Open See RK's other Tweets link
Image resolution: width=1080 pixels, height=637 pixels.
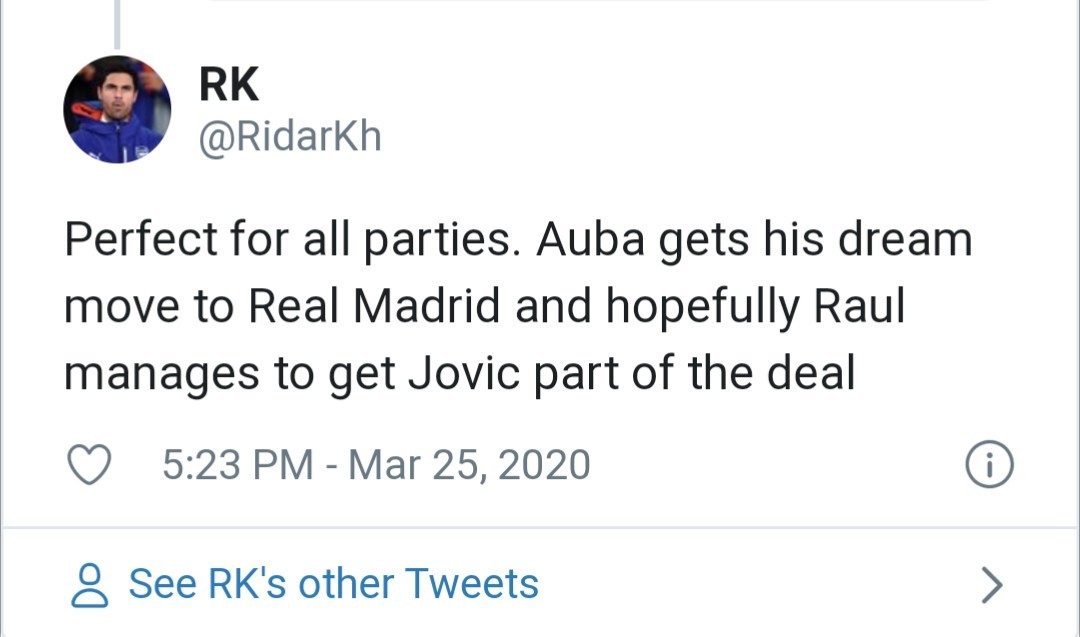334,583
